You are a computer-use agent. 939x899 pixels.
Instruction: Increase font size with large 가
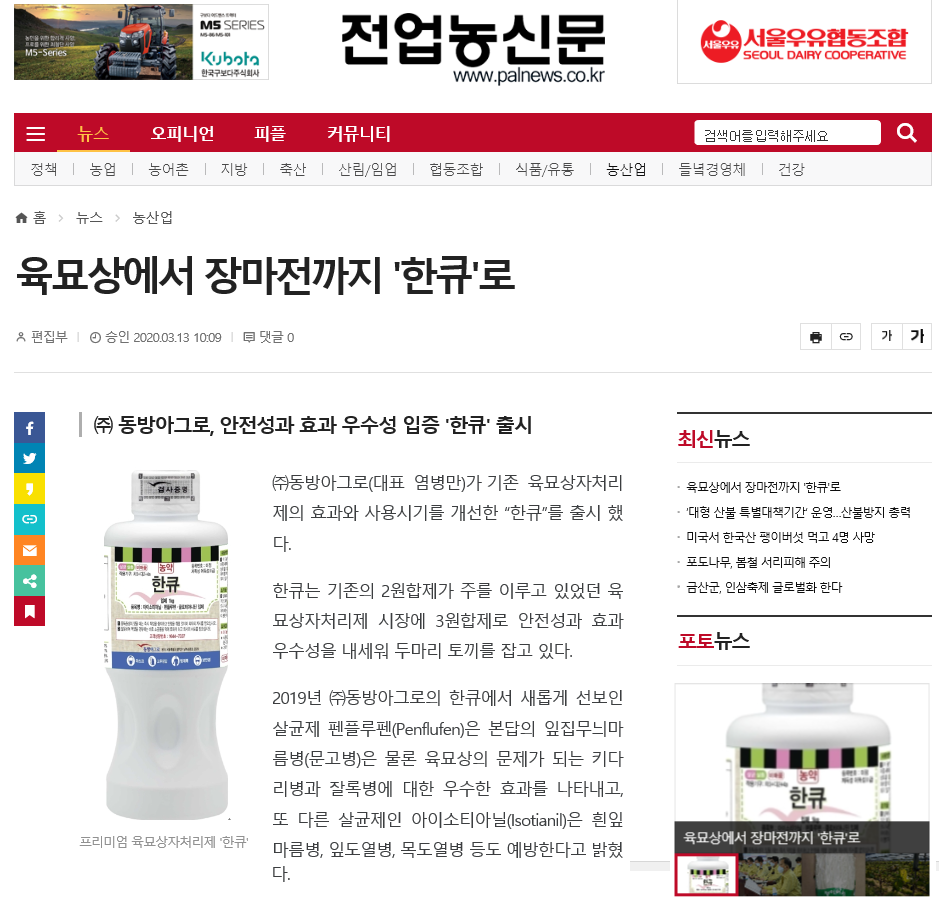click(917, 337)
